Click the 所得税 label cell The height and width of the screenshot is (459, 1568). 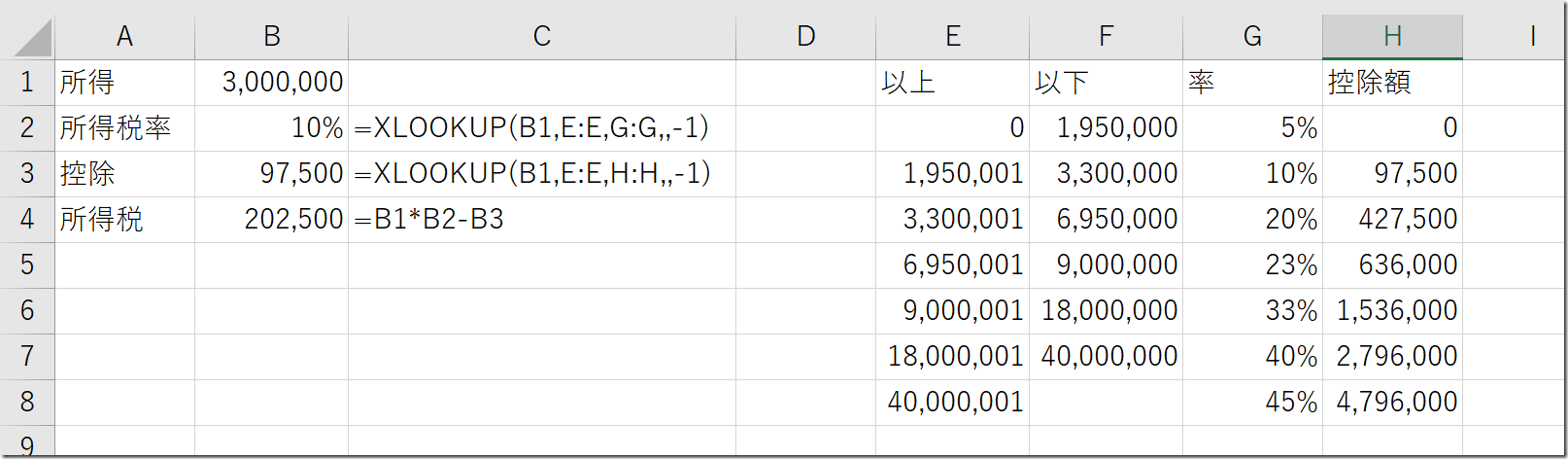(x=124, y=220)
